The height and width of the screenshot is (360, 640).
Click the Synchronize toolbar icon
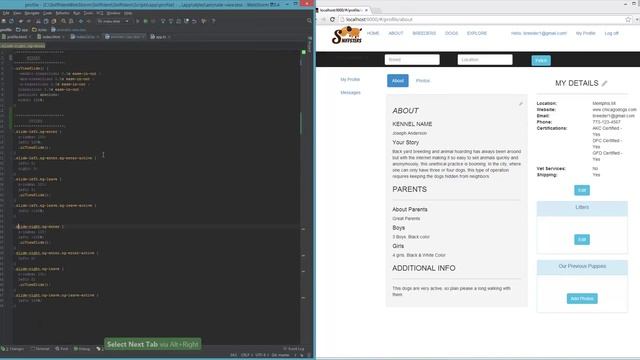tap(11, 21)
